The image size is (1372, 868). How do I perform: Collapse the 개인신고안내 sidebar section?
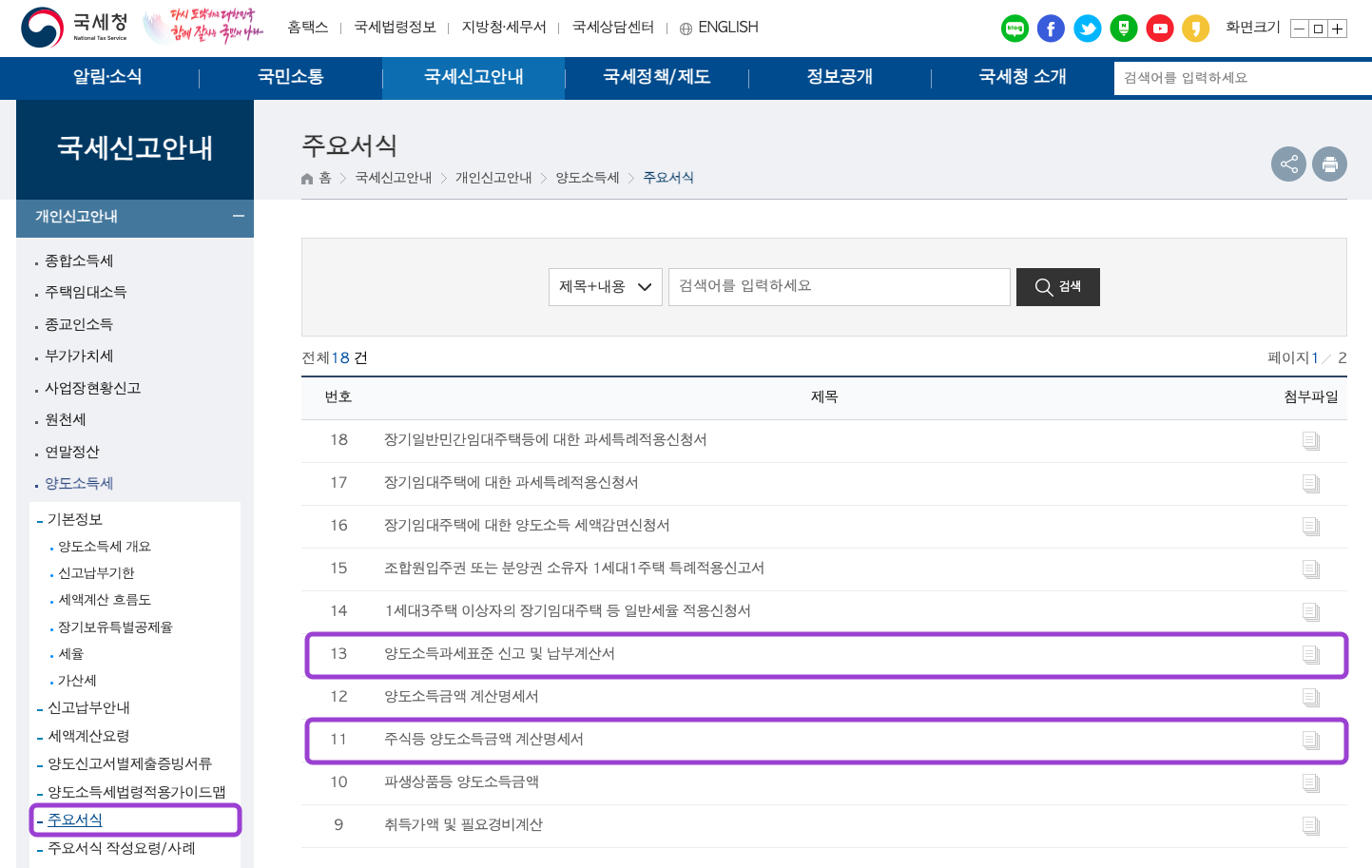(x=239, y=217)
